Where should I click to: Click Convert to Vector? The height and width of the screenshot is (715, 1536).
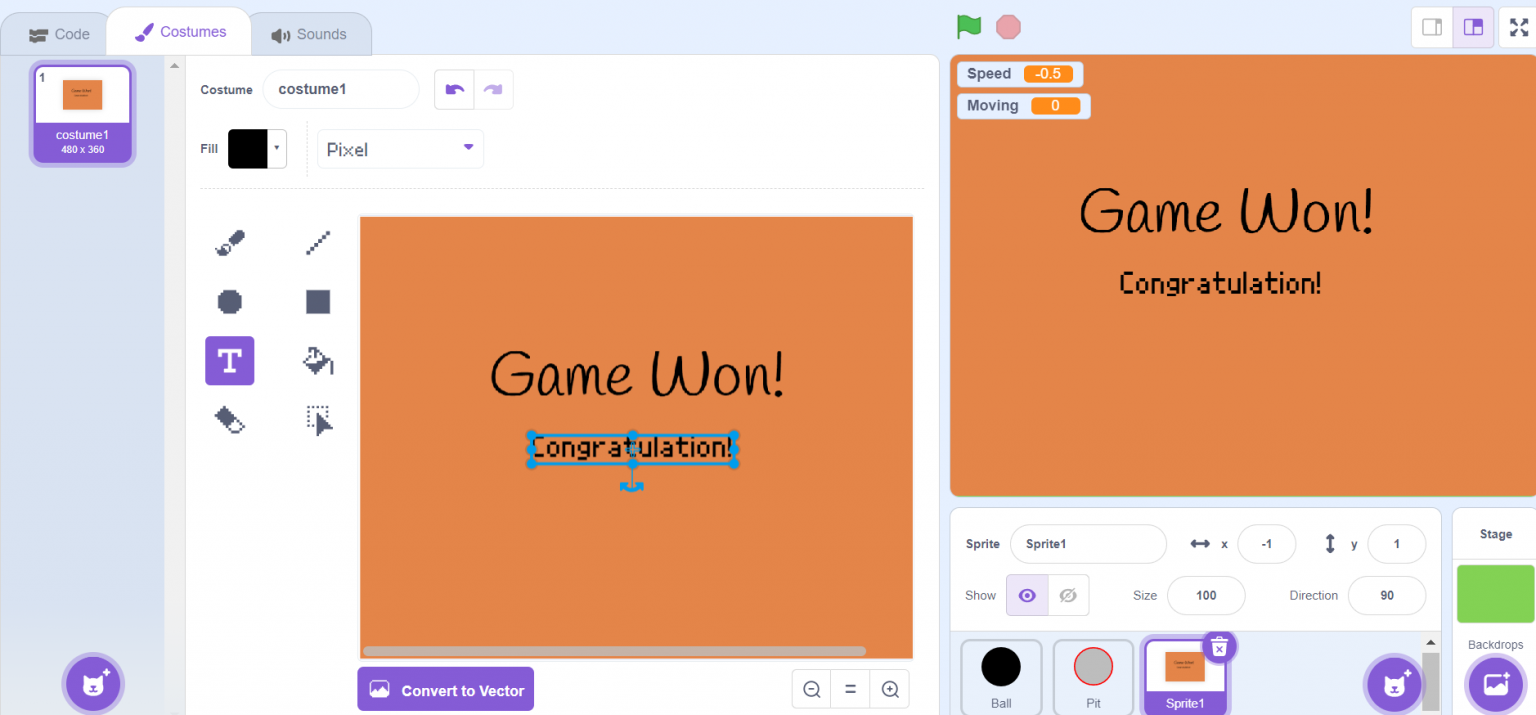[x=445, y=689]
